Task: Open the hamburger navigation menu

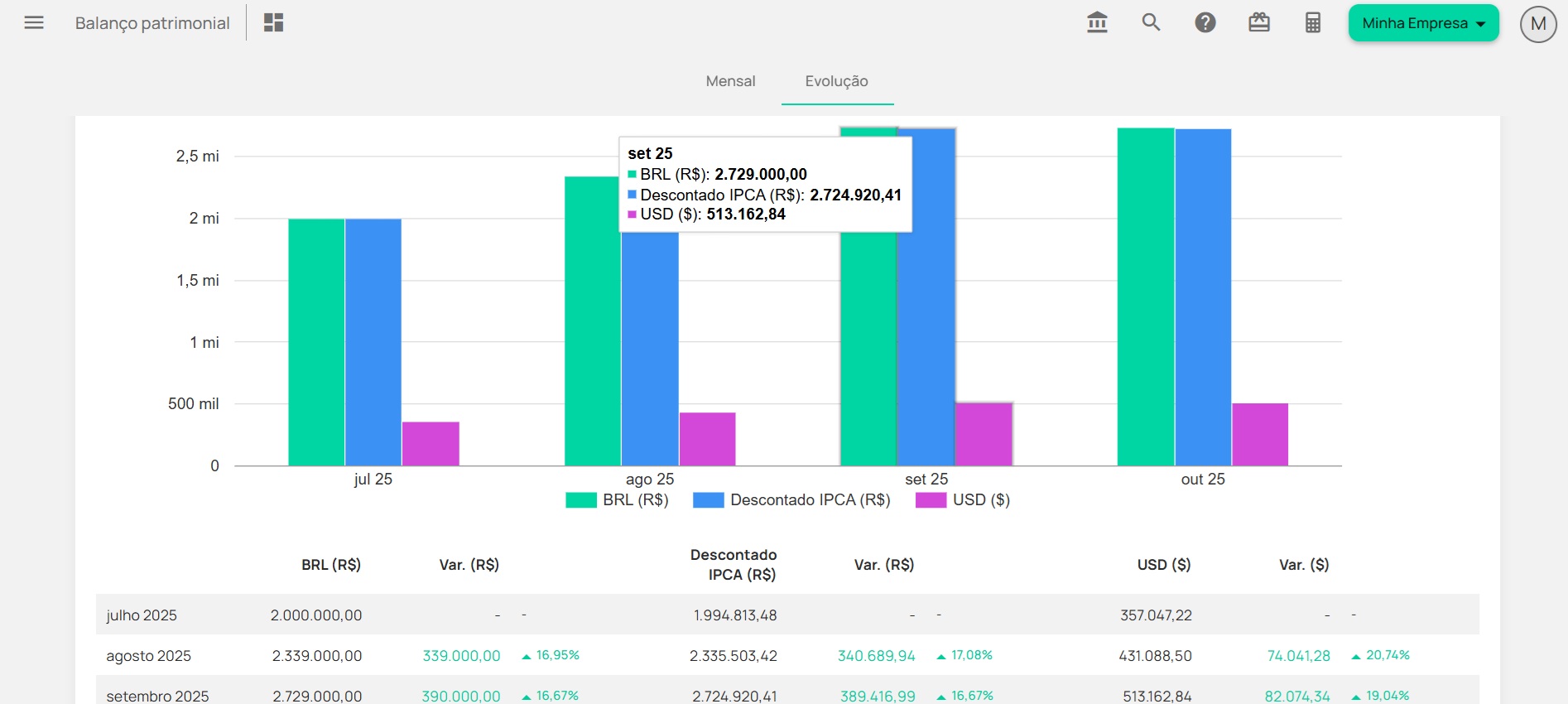Action: click(34, 23)
